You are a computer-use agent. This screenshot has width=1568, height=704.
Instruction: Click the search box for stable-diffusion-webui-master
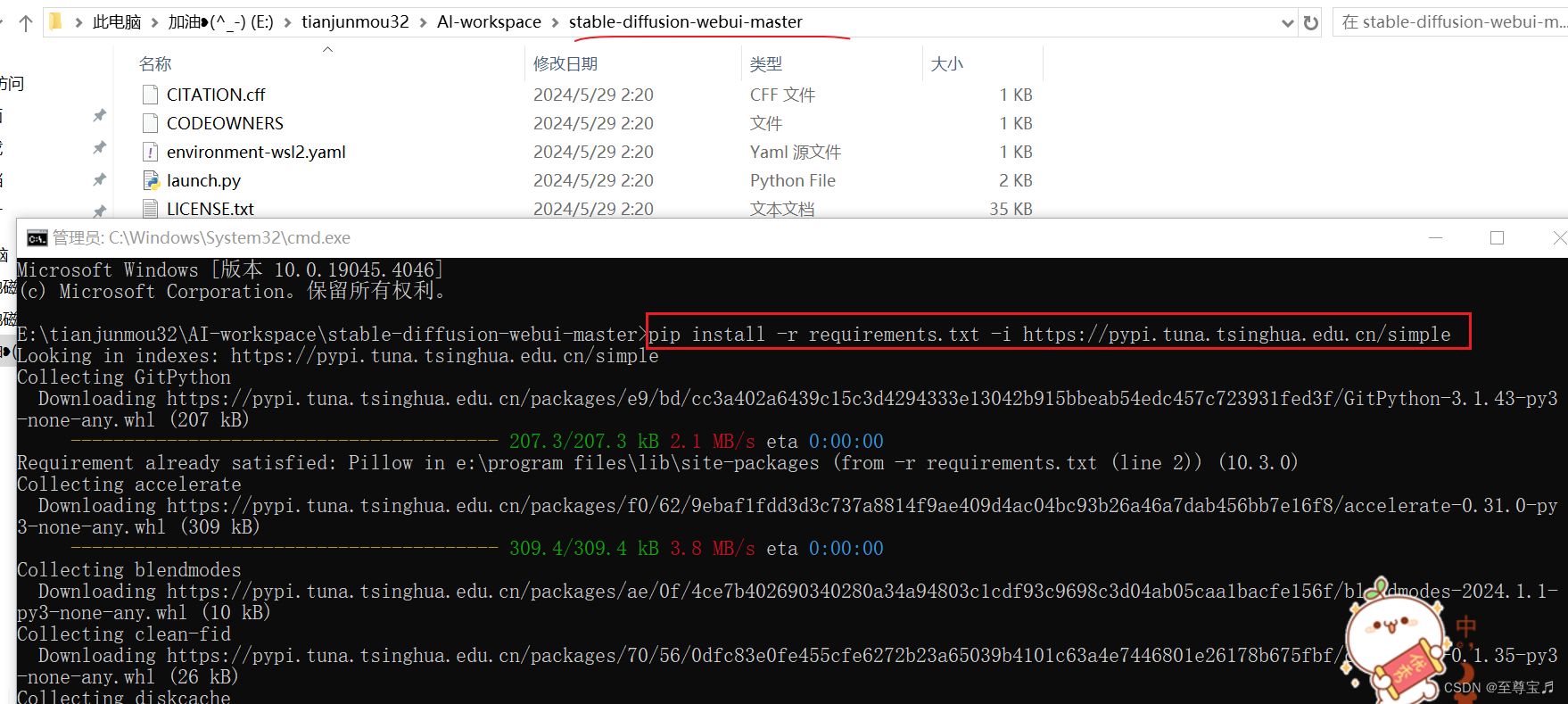pyautogui.click(x=1452, y=22)
